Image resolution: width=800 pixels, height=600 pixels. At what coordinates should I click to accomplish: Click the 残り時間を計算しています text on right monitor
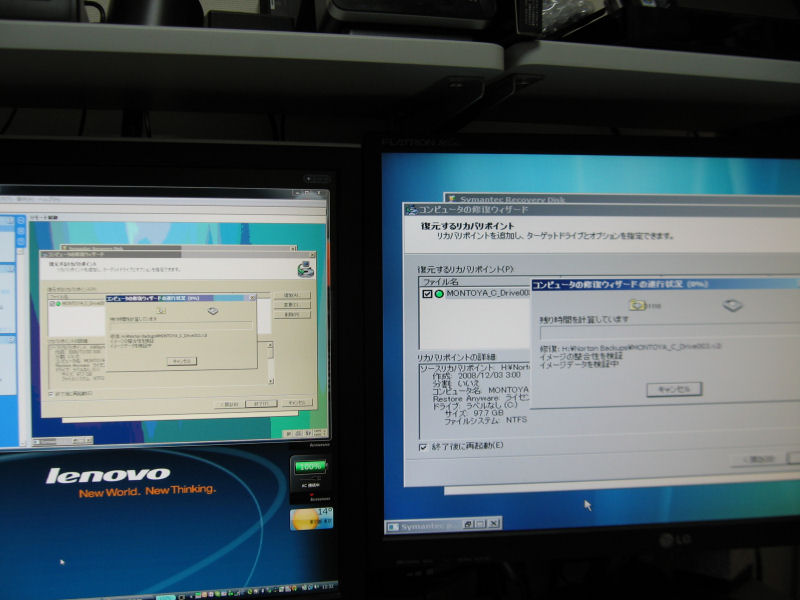pos(584,319)
